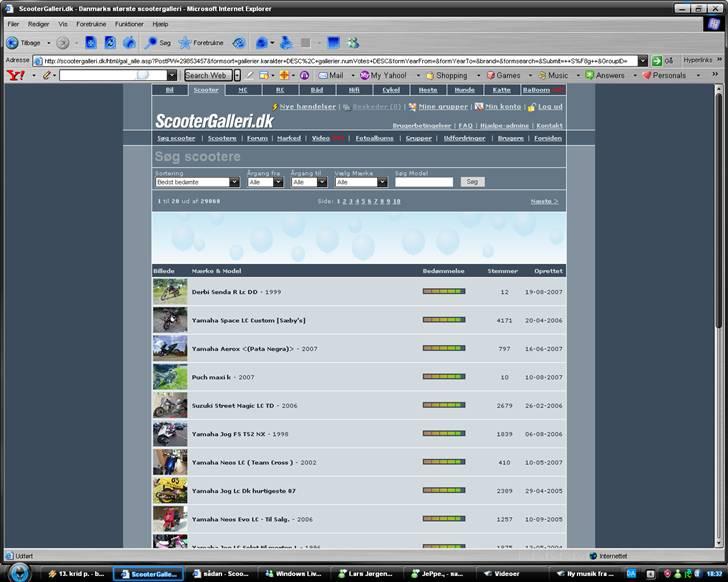
Task: Click the Søg magnifier icon in IE toolbar
Action: click(150, 43)
